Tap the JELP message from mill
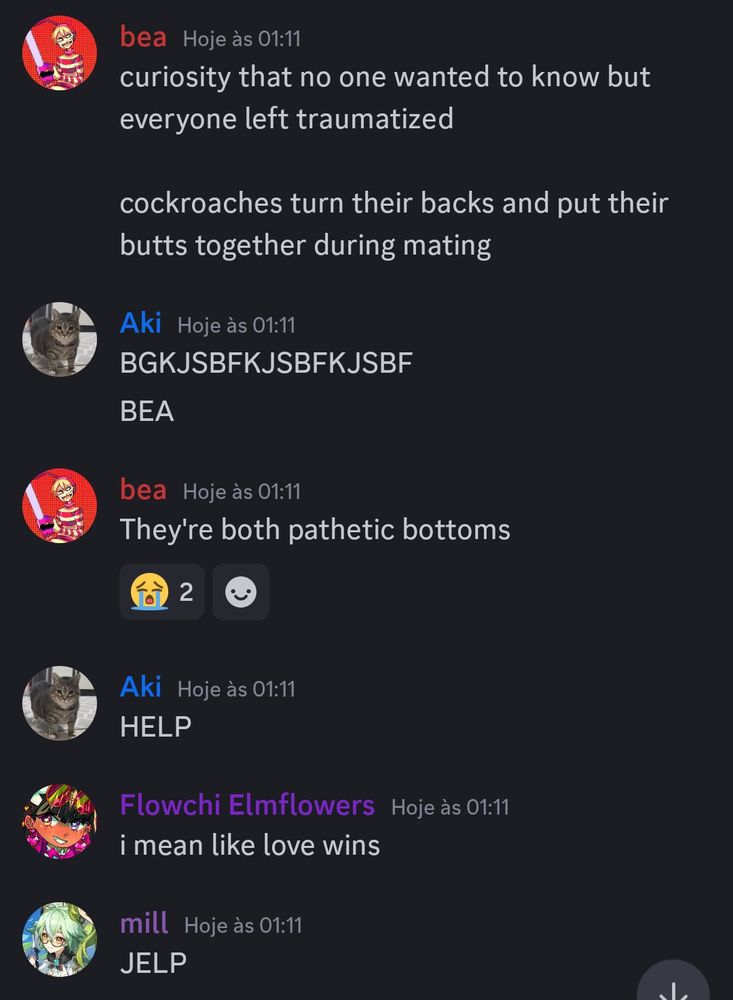733x1000 pixels. pos(153,963)
